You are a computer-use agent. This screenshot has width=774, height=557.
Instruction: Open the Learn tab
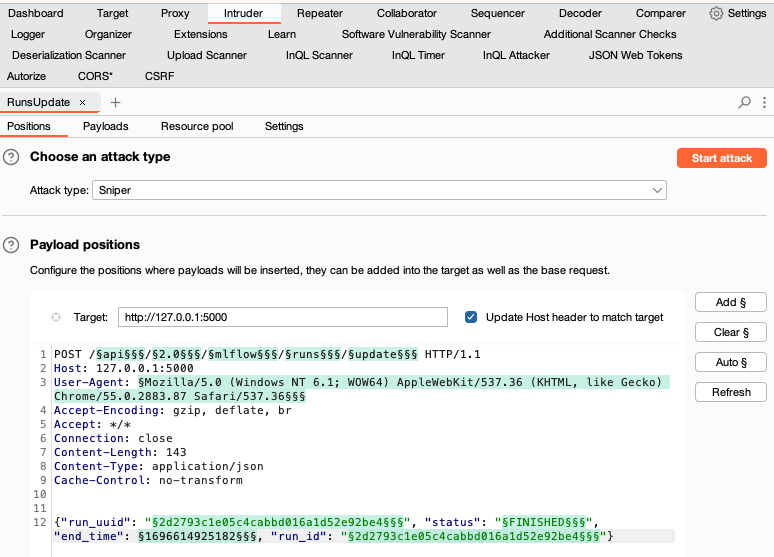(282, 35)
